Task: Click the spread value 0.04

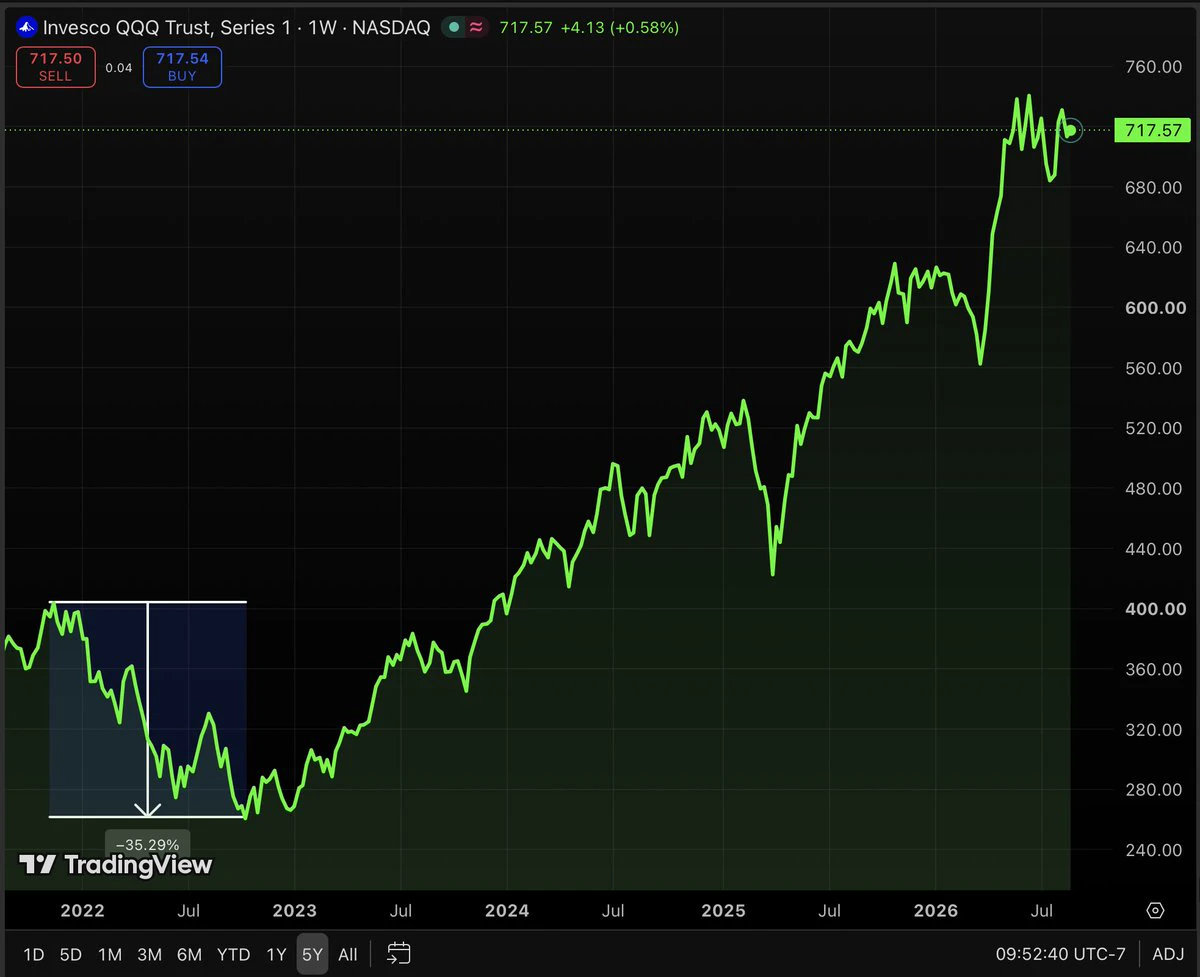Action: coord(119,68)
